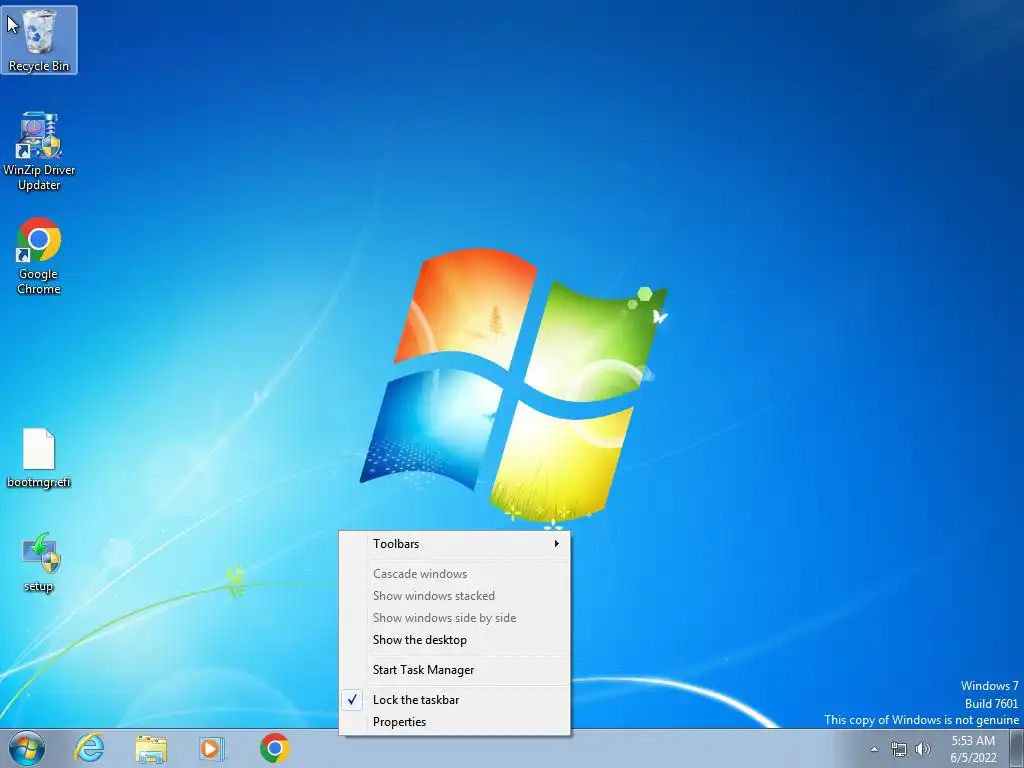Image resolution: width=1024 pixels, height=768 pixels.
Task: Select the bootmgr.efi file icon
Action: pos(39,458)
